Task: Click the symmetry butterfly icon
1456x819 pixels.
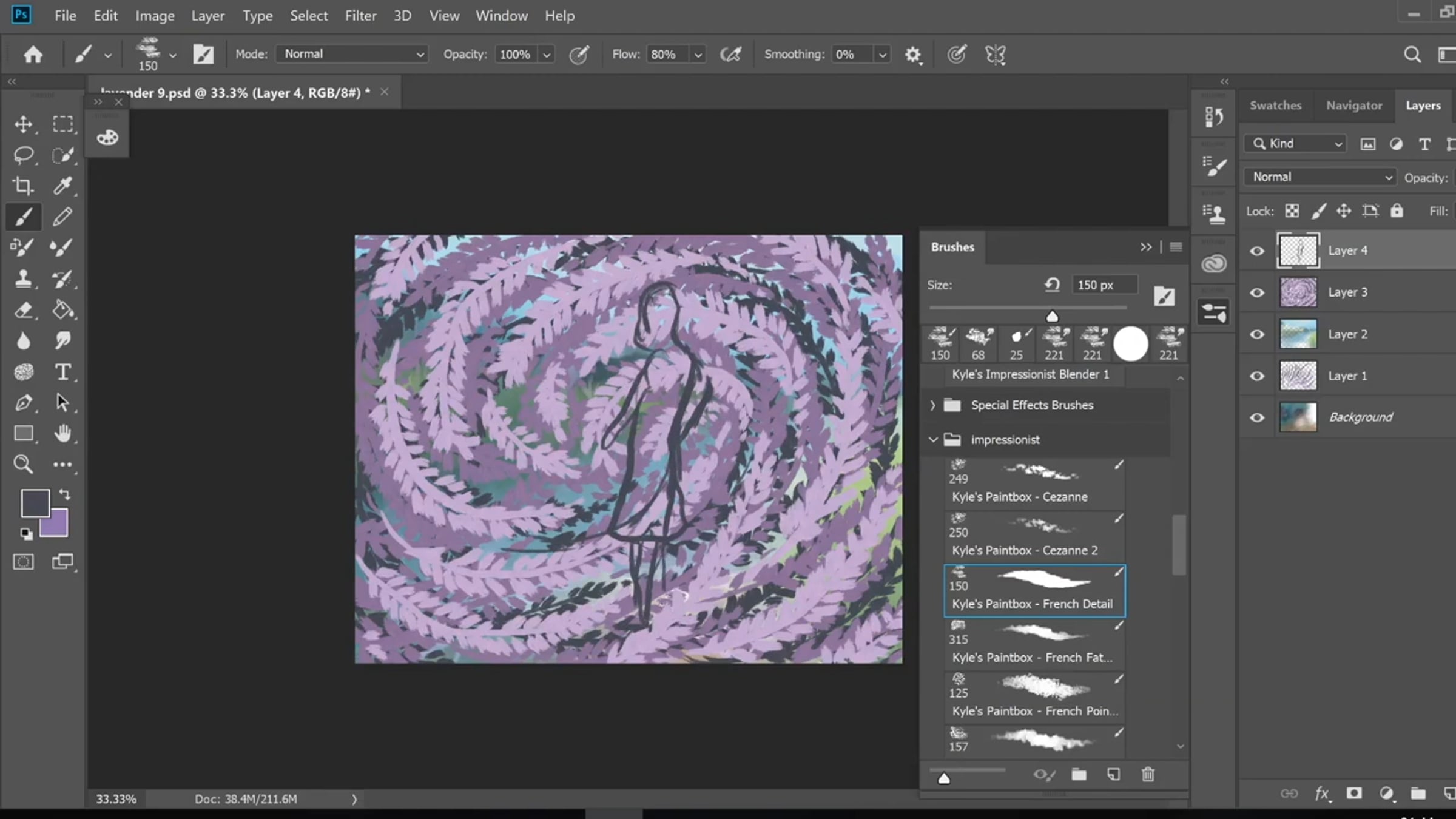Action: pyautogui.click(x=995, y=55)
